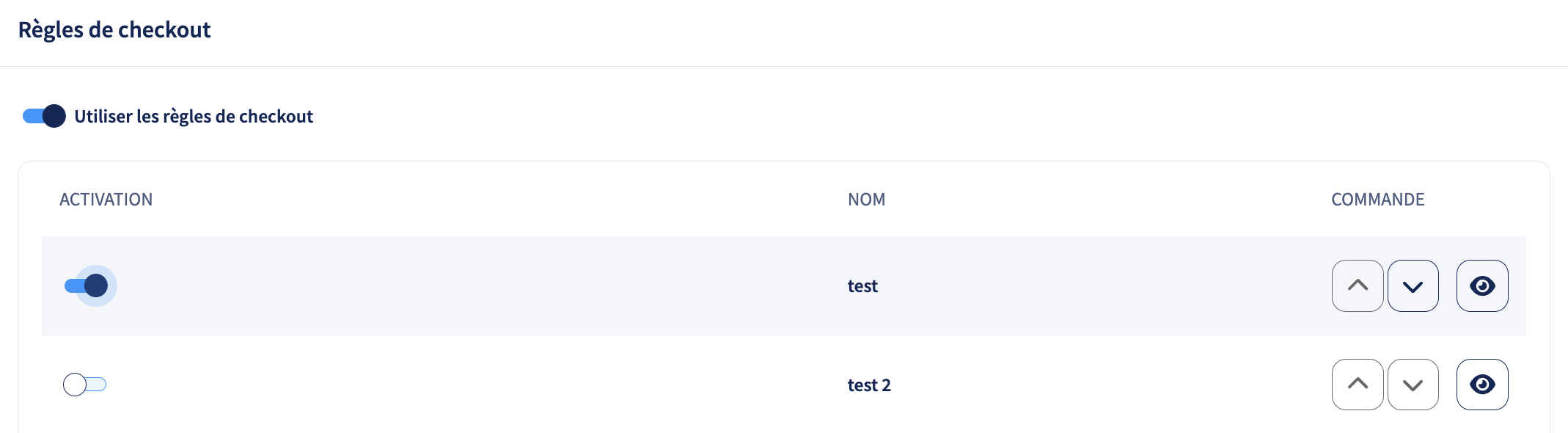
Task: Select the highlighted test rule row
Action: coord(784,285)
